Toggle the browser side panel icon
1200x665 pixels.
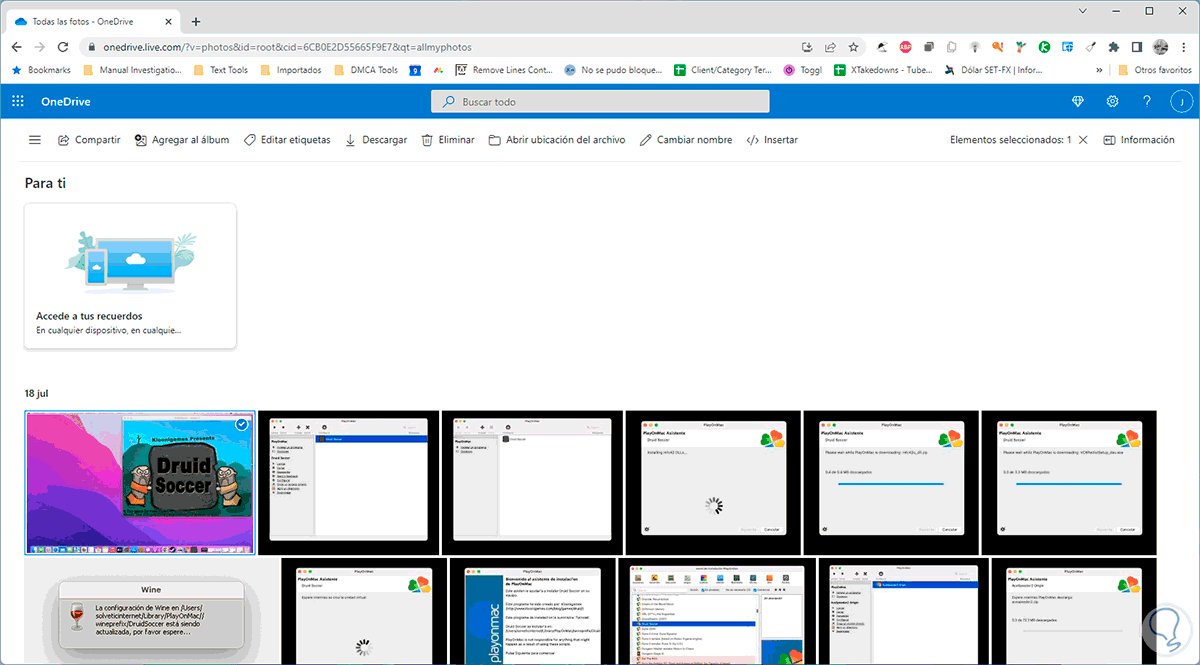coord(1136,47)
